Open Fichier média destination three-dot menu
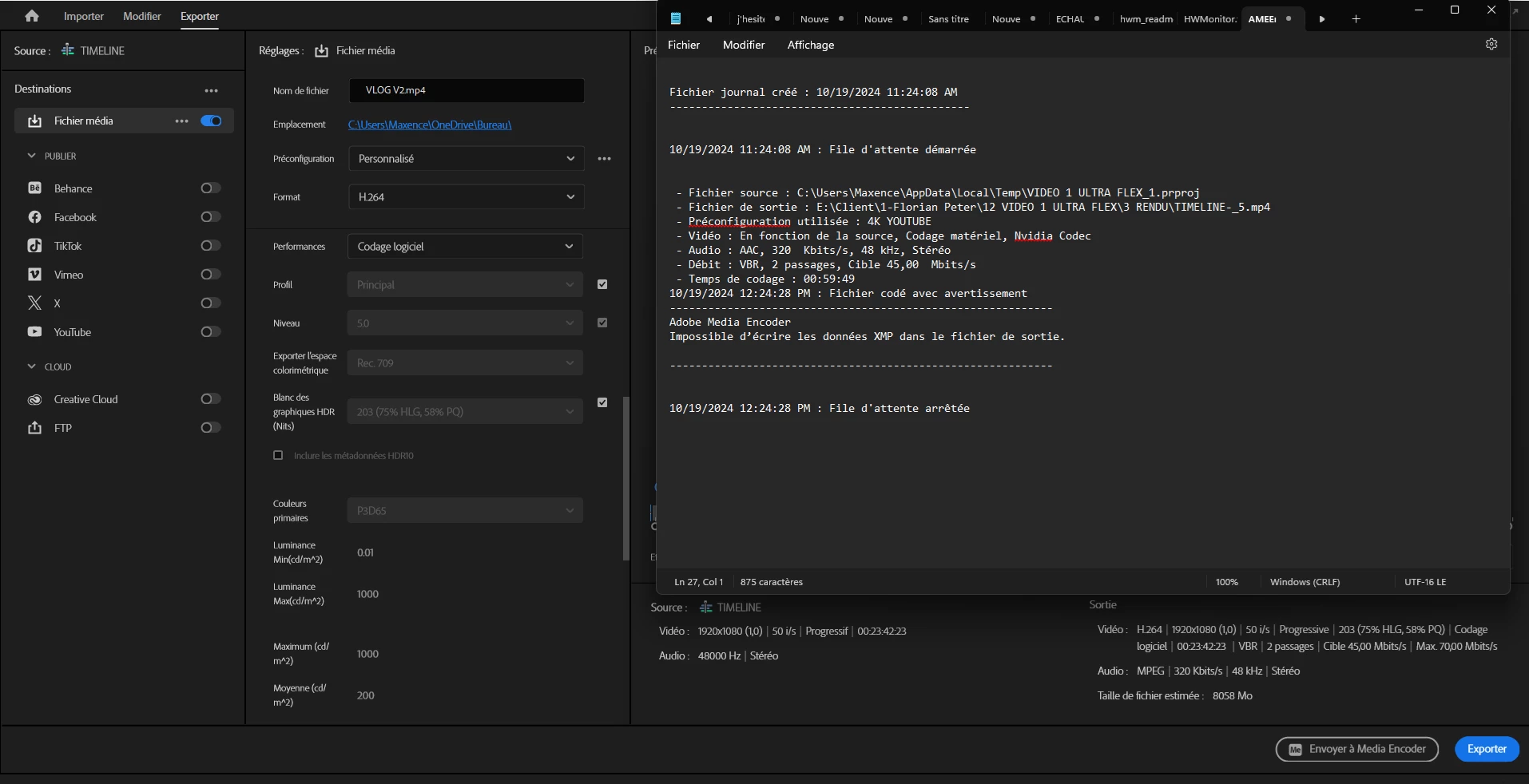The image size is (1529, 784). pos(182,121)
